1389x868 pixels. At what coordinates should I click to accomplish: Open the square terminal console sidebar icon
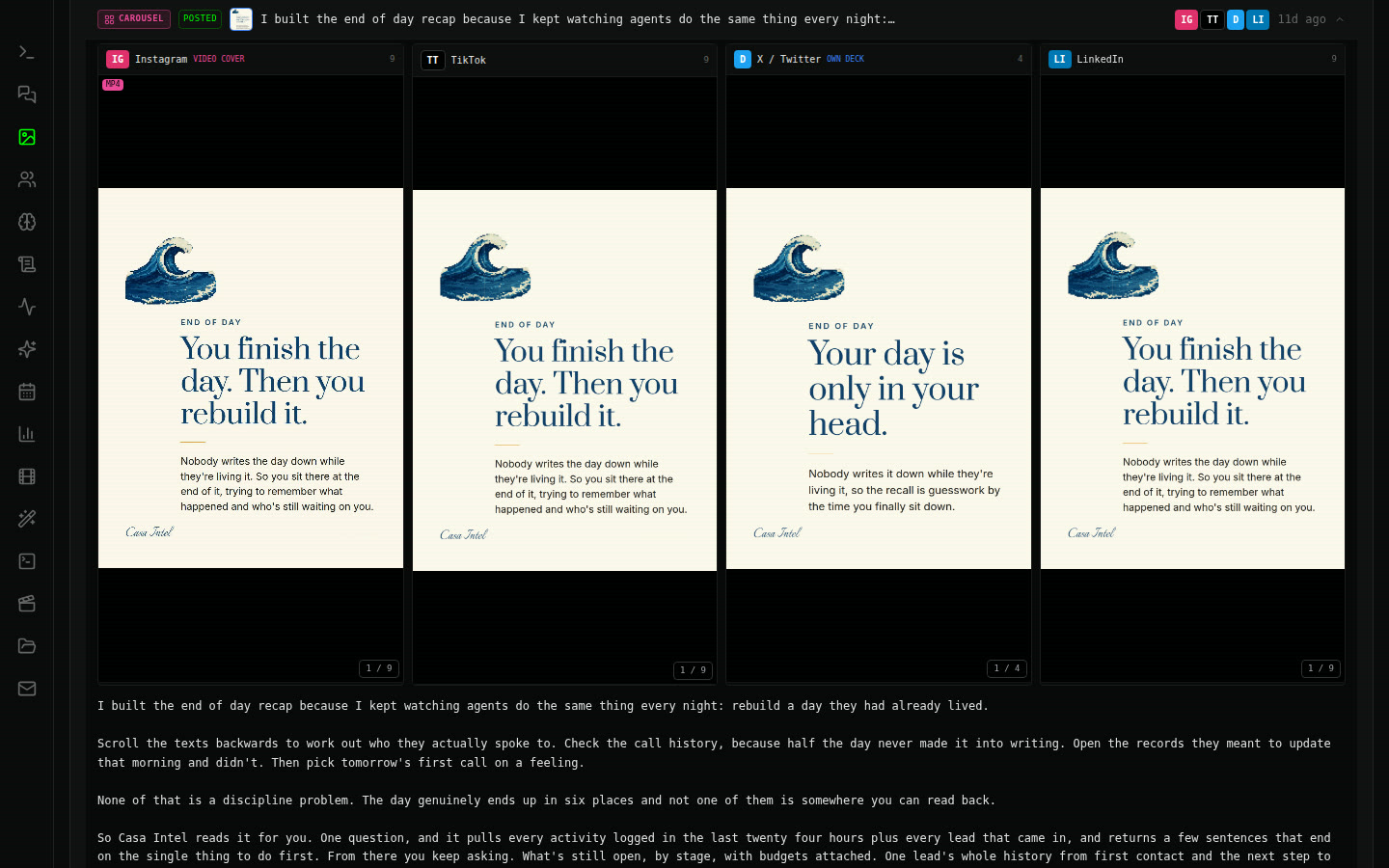[27, 561]
